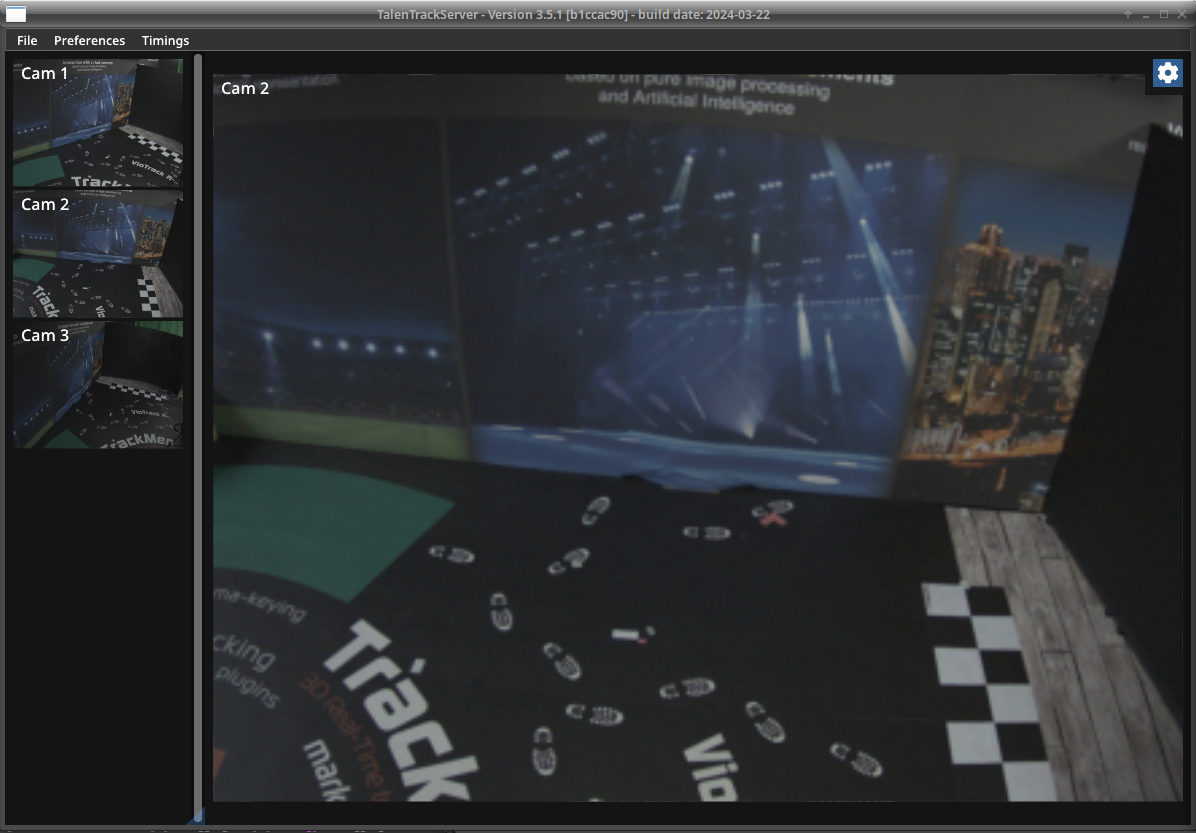
Task: Select the Cam 1 thumbnail
Action: pyautogui.click(x=98, y=123)
